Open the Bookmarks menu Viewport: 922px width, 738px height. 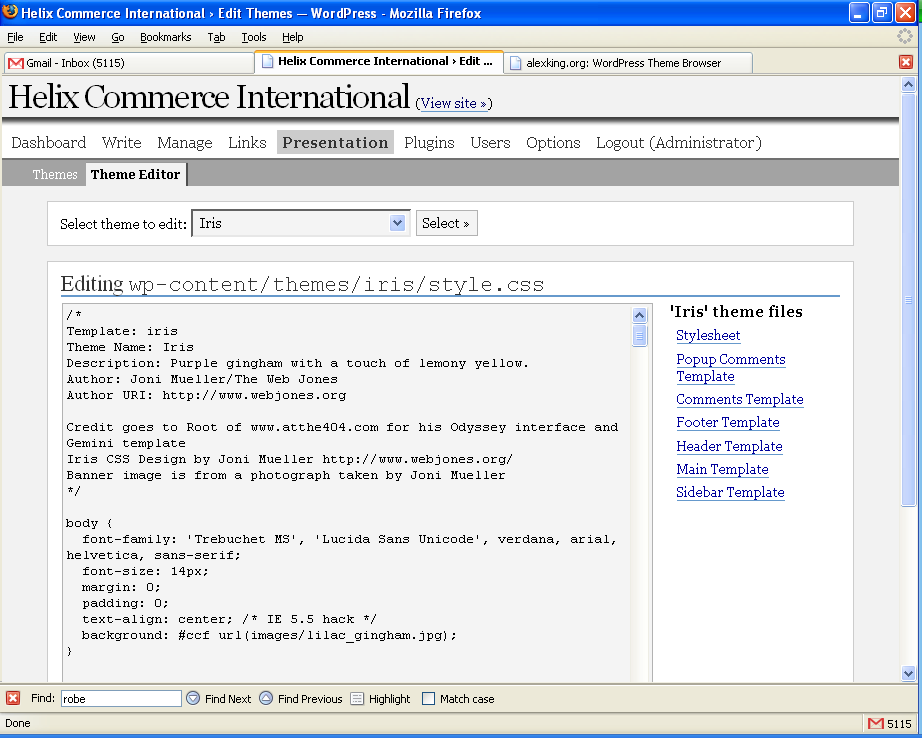(x=165, y=37)
